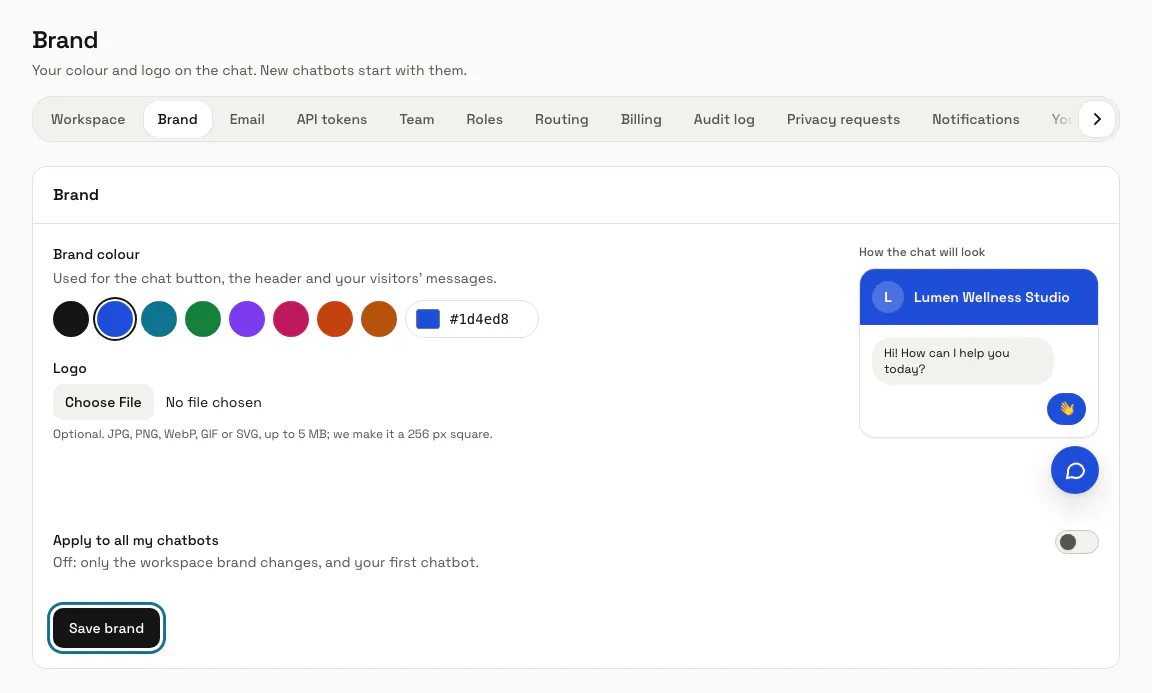Screen dimensions: 1152x693
Task: Click the L avatar in chat preview header
Action: (x=888, y=297)
